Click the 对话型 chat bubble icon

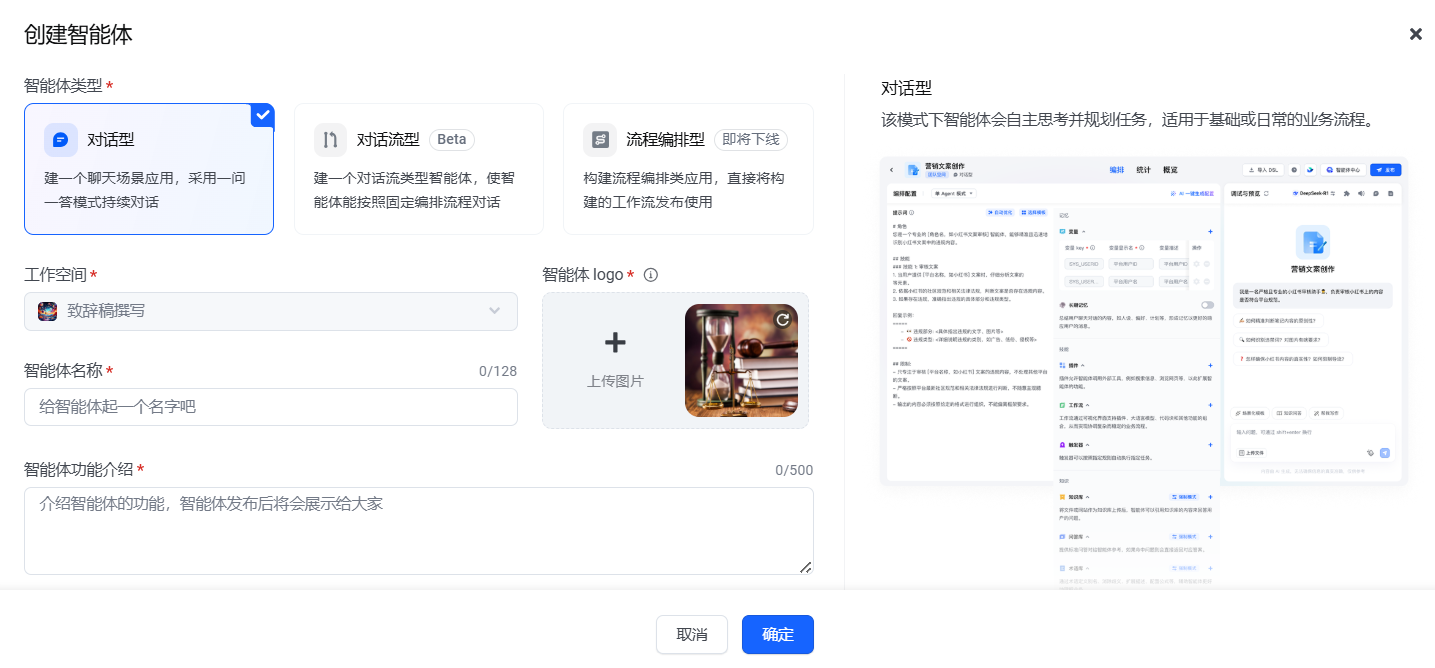[x=61, y=140]
